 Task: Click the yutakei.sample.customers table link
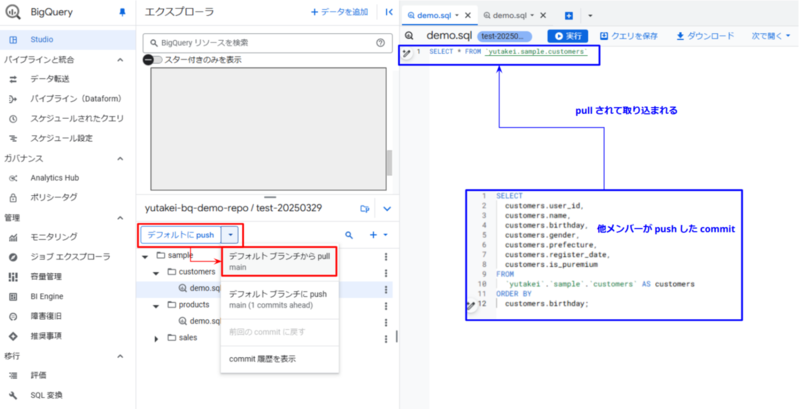click(536, 52)
